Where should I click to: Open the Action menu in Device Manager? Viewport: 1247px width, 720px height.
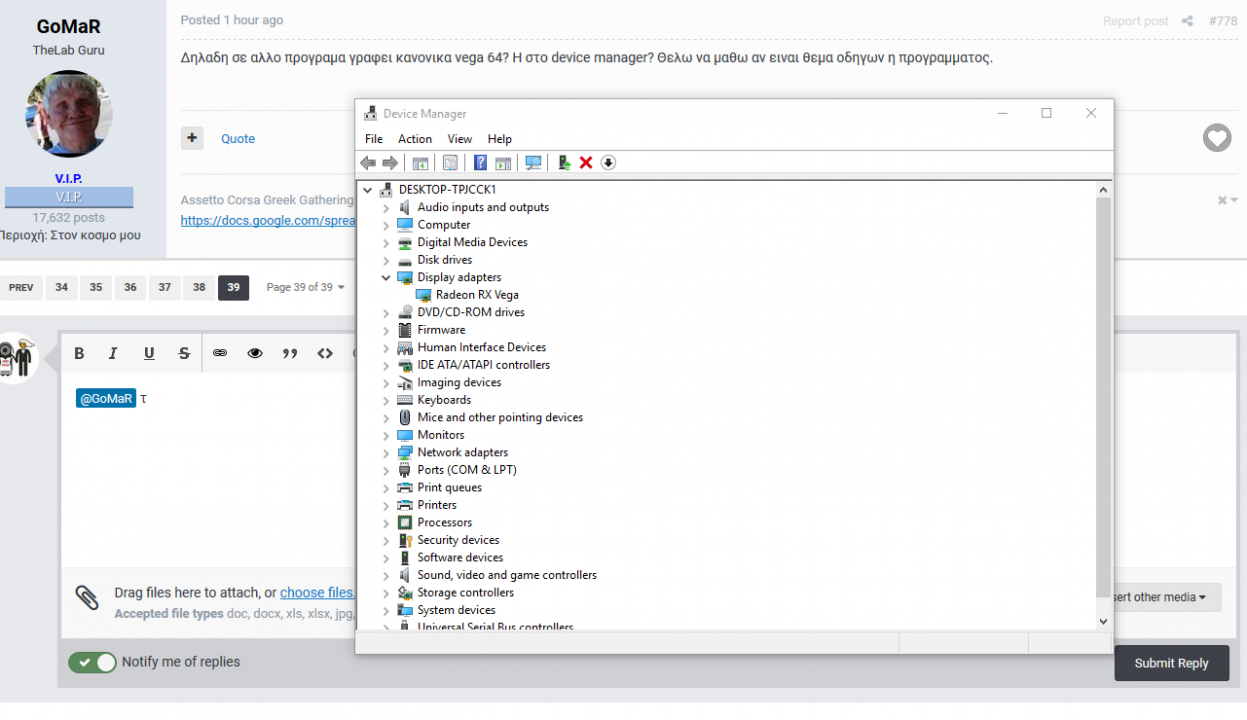(x=414, y=139)
